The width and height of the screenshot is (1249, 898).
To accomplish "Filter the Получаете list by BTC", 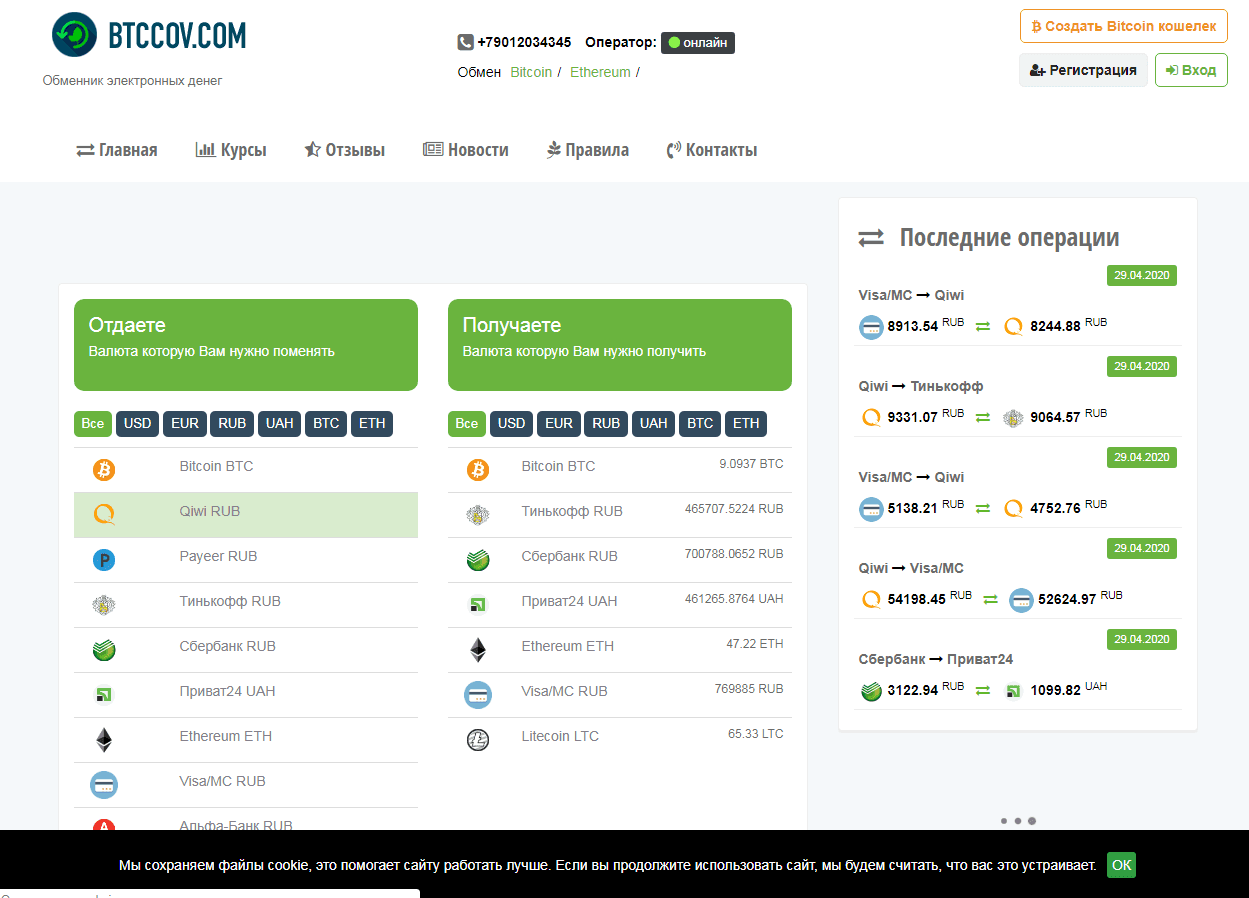I will coord(700,423).
